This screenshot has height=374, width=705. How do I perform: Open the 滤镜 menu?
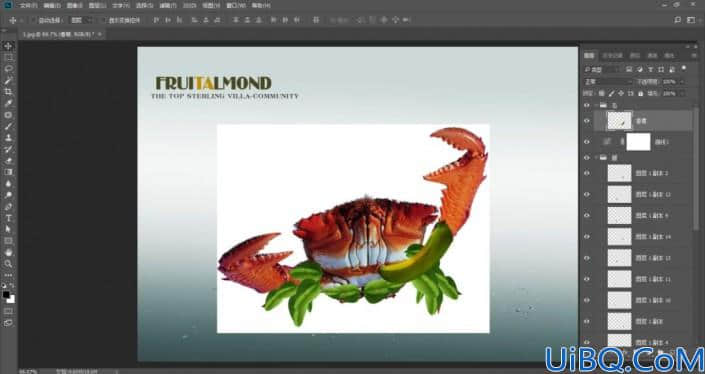pyautogui.click(x=167, y=6)
